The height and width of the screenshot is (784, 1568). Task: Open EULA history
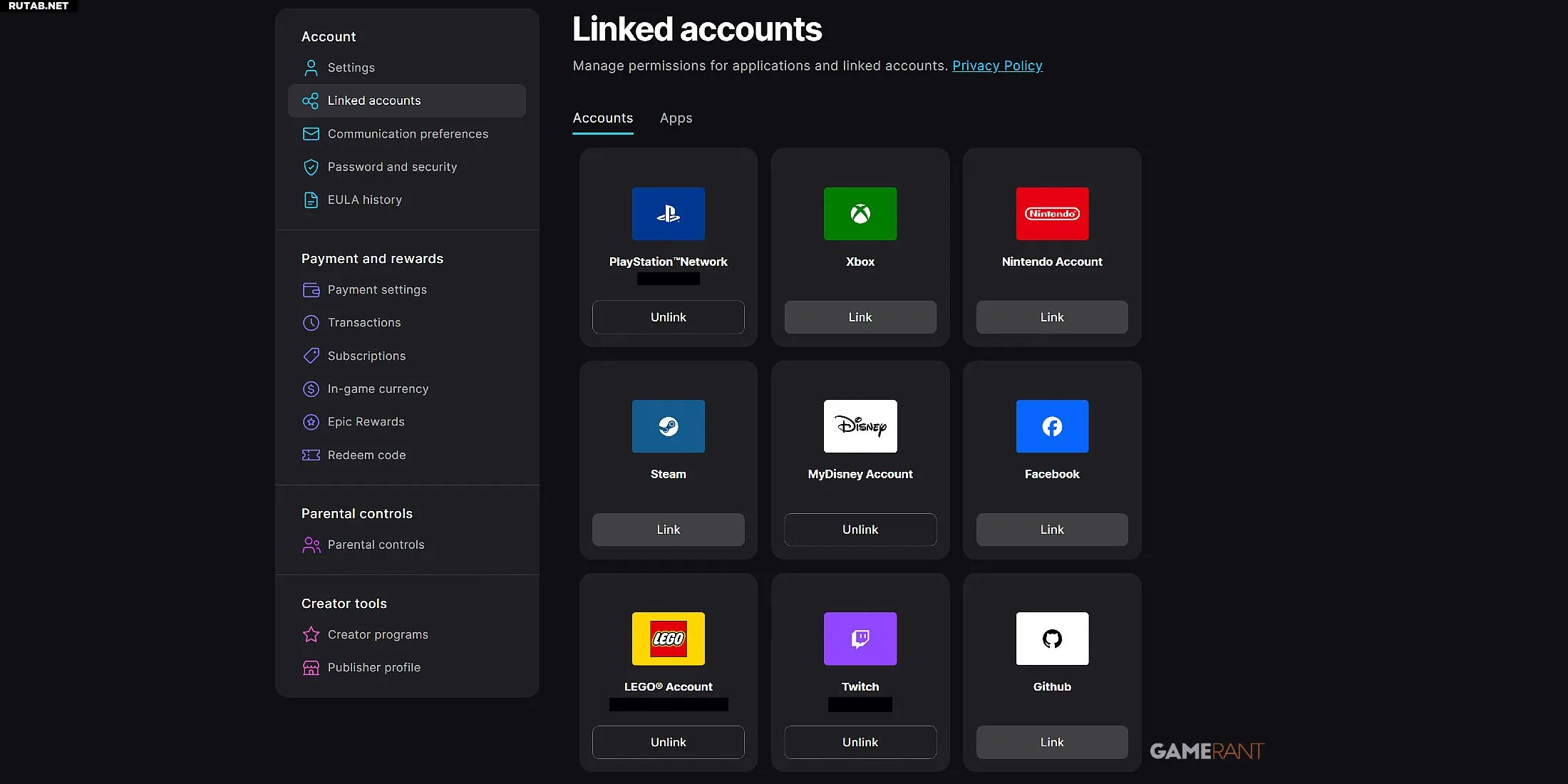click(x=406, y=200)
